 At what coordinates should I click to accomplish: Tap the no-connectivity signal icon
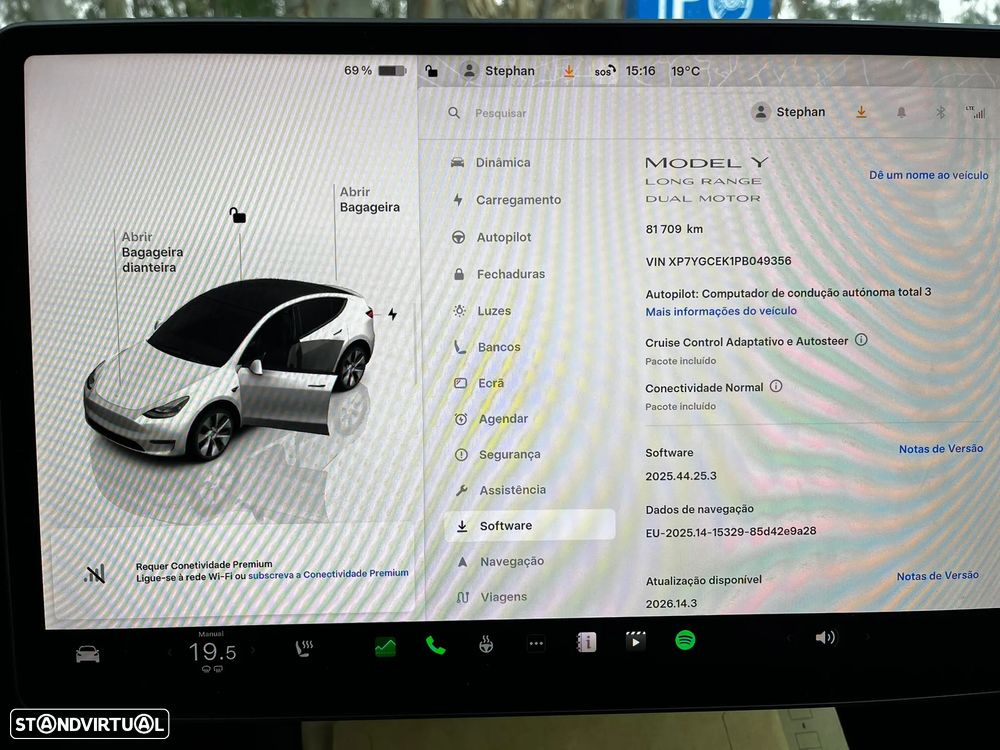point(94,574)
